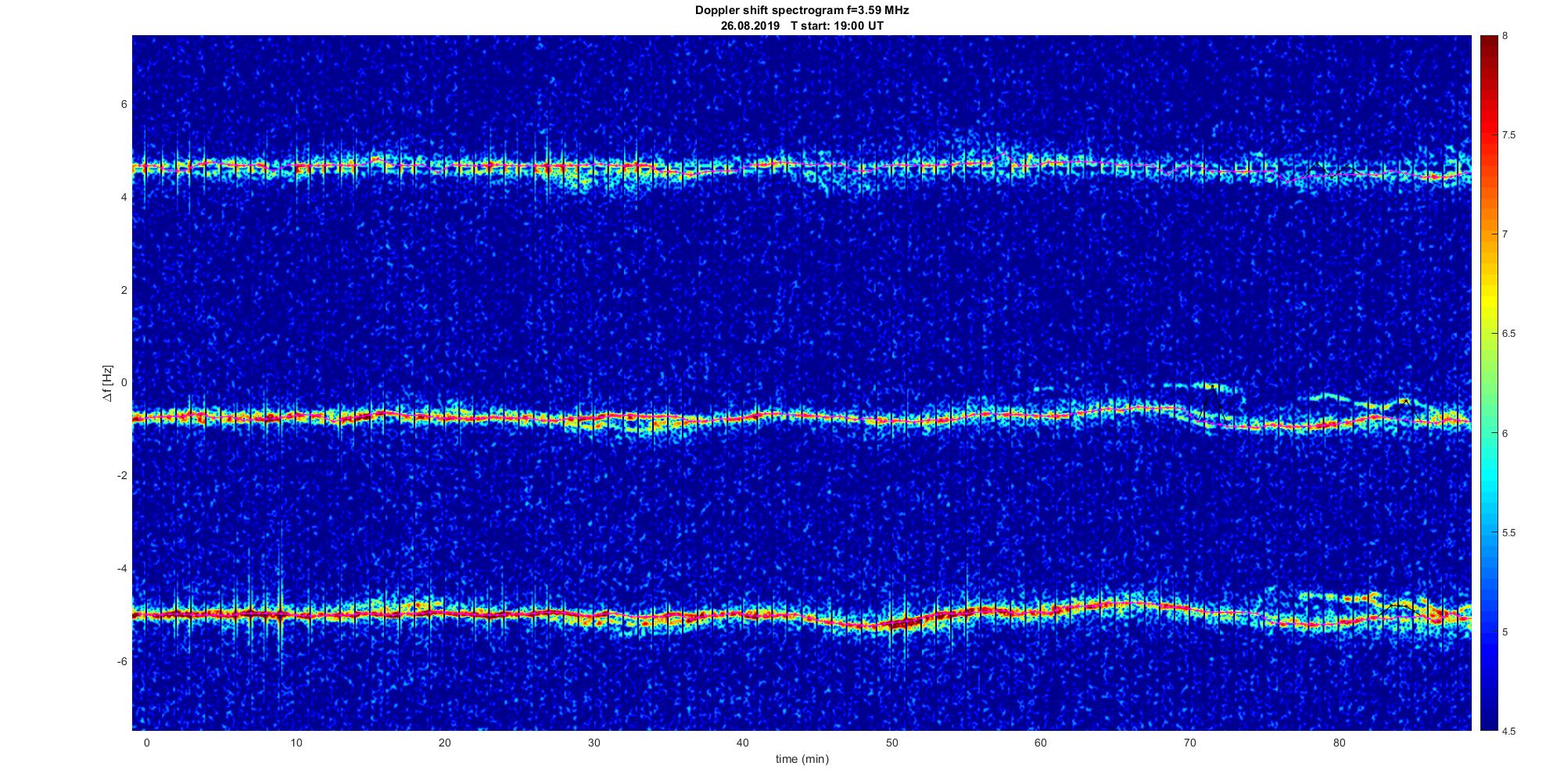Click the colorbar tick label '7.5'
The image size is (1564, 784).
1508,135
